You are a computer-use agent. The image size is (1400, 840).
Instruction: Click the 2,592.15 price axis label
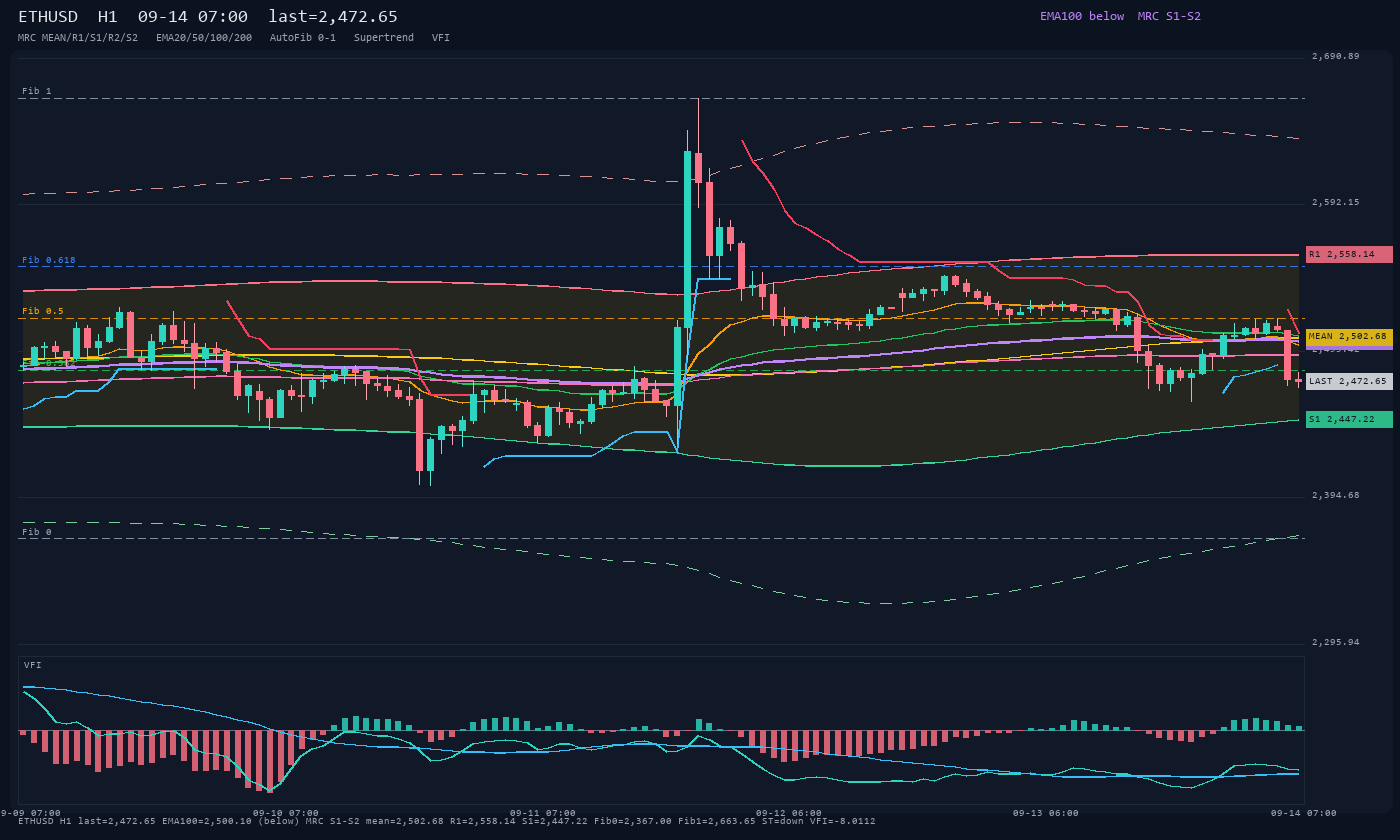point(1336,202)
